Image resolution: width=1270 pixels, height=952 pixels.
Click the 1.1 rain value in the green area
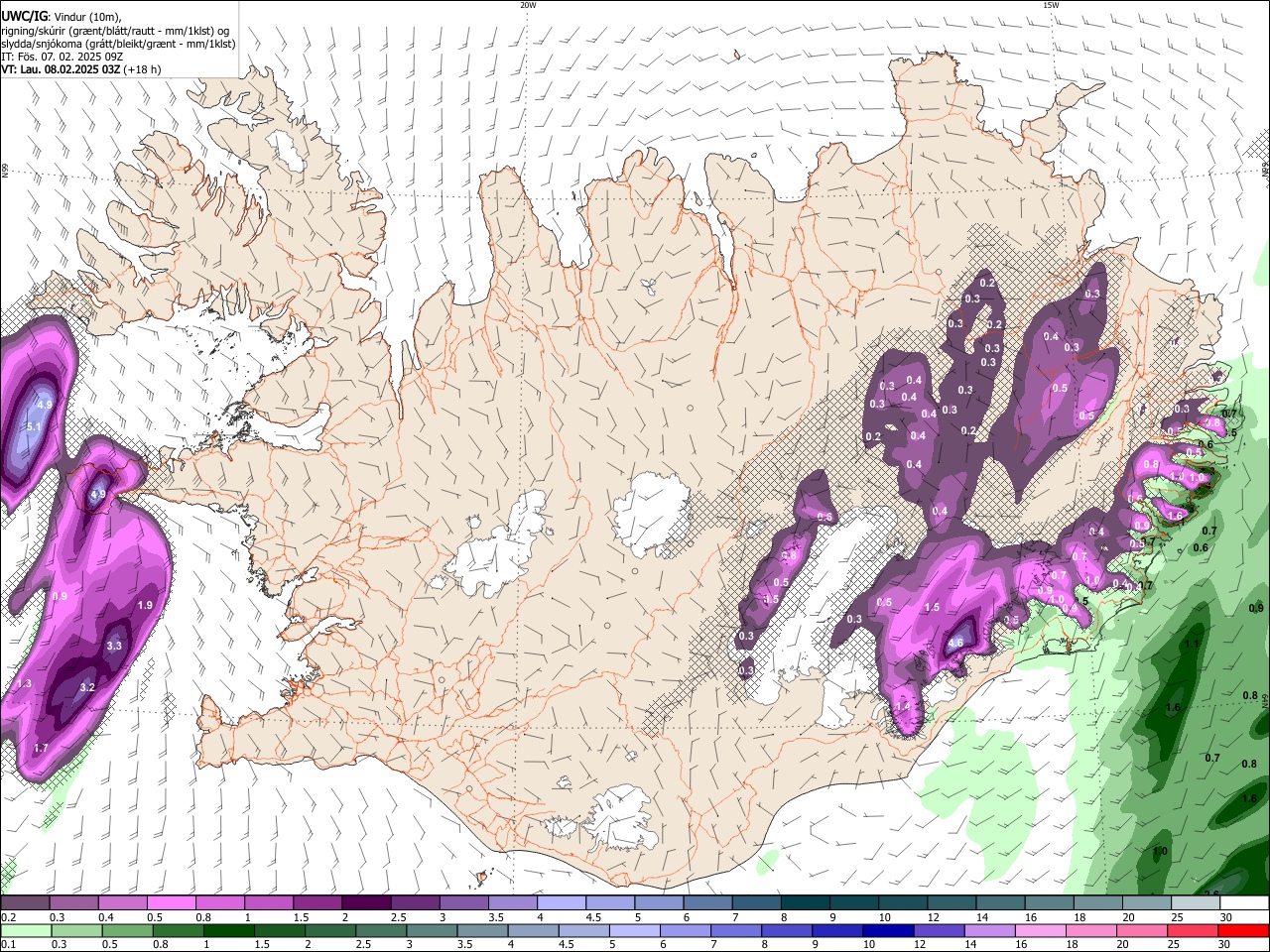[x=1192, y=644]
